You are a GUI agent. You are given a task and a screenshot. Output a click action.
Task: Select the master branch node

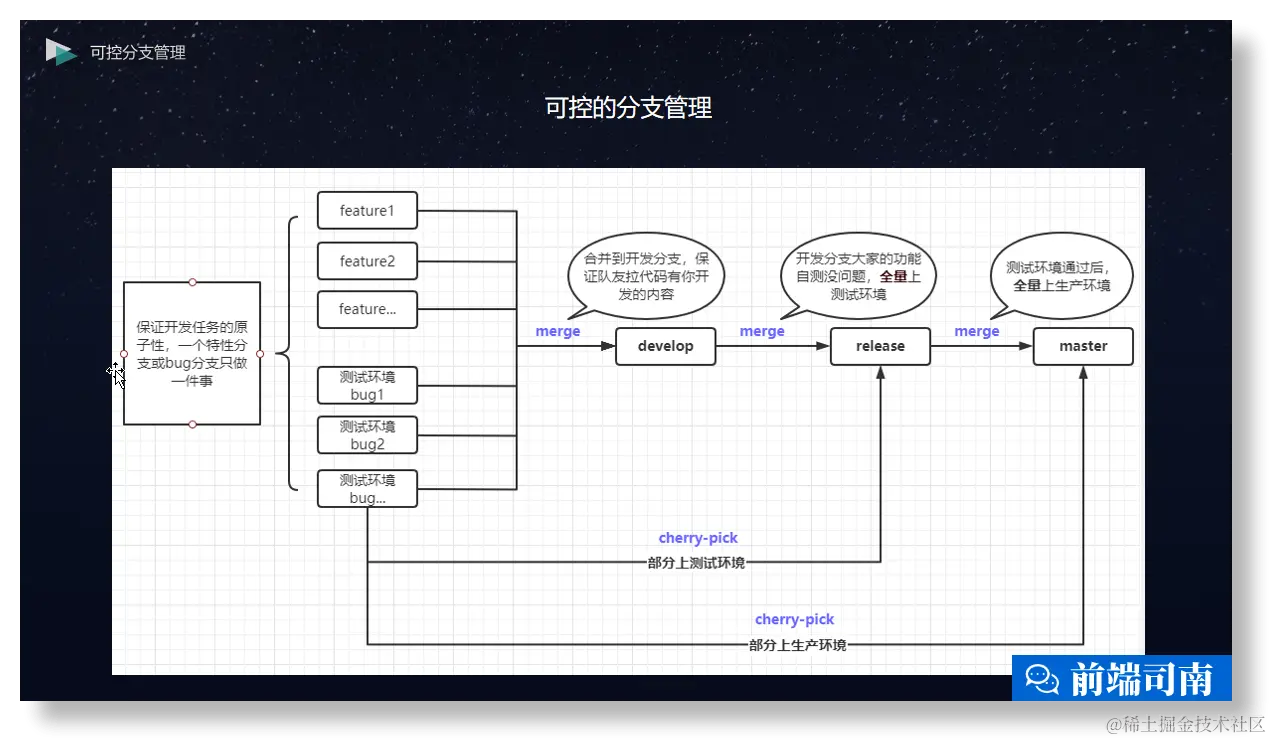[x=1083, y=346]
